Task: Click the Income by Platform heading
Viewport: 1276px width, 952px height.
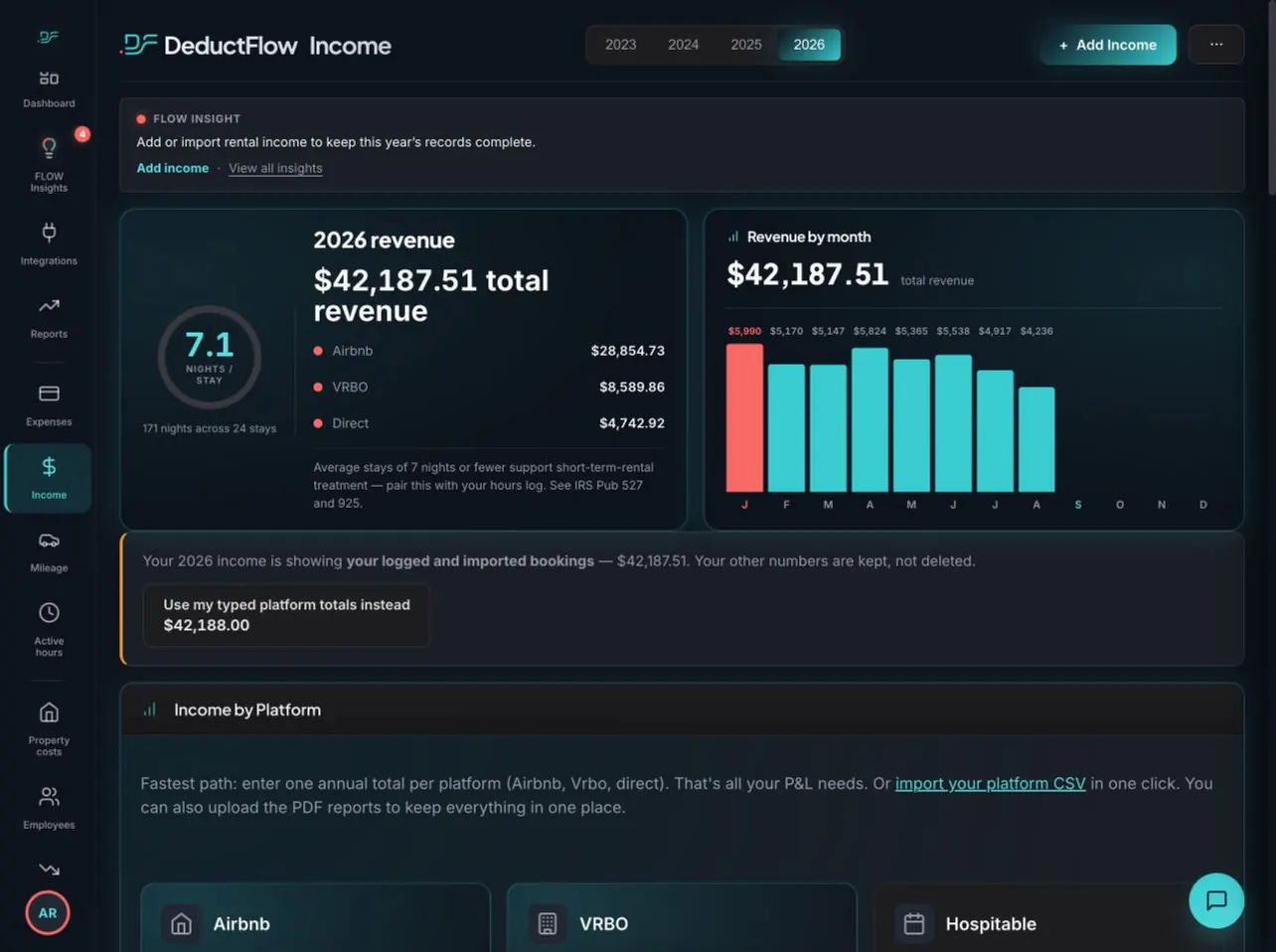Action: [247, 710]
